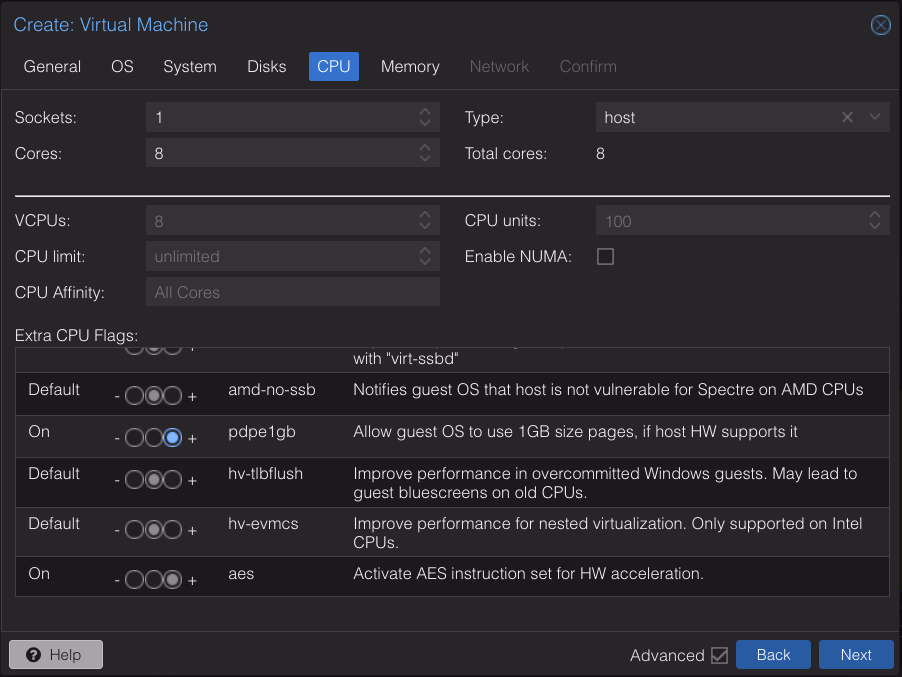Click plus on the hv-tlbflush flag row
Viewport: 902px width, 677px height.
point(192,479)
